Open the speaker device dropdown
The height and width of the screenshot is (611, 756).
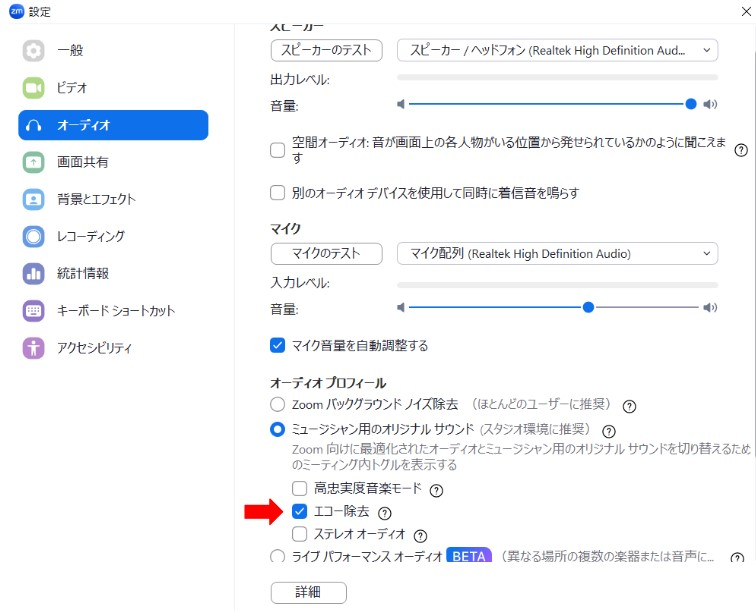(x=557, y=50)
